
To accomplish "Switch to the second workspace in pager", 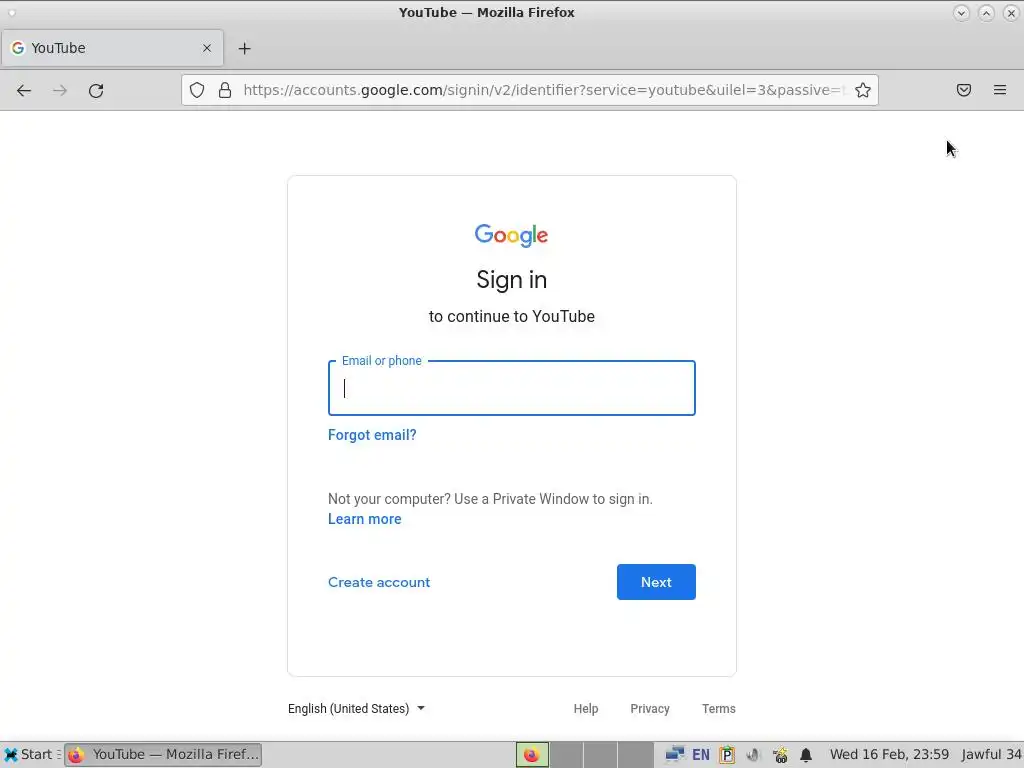I will [x=566, y=755].
